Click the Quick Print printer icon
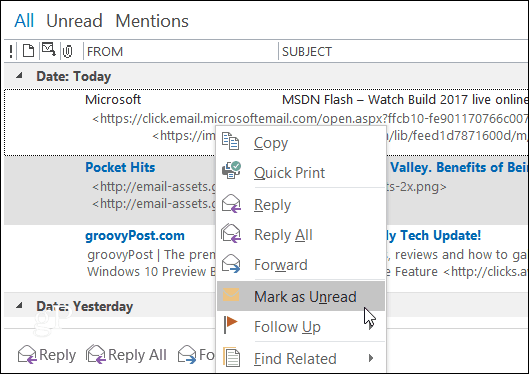The width and height of the screenshot is (529, 374). click(x=231, y=170)
